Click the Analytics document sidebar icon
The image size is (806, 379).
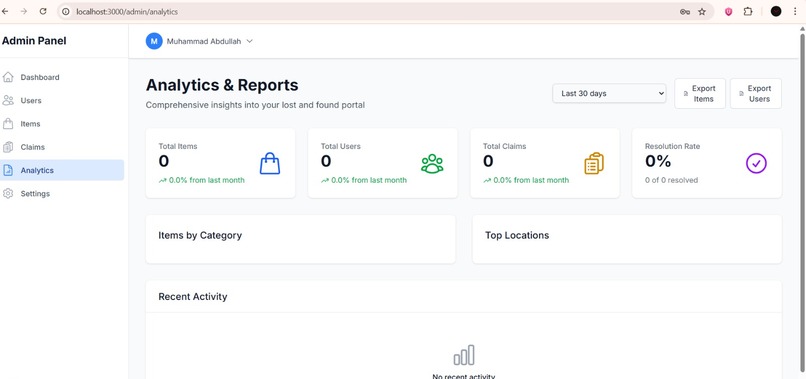pyautogui.click(x=8, y=170)
